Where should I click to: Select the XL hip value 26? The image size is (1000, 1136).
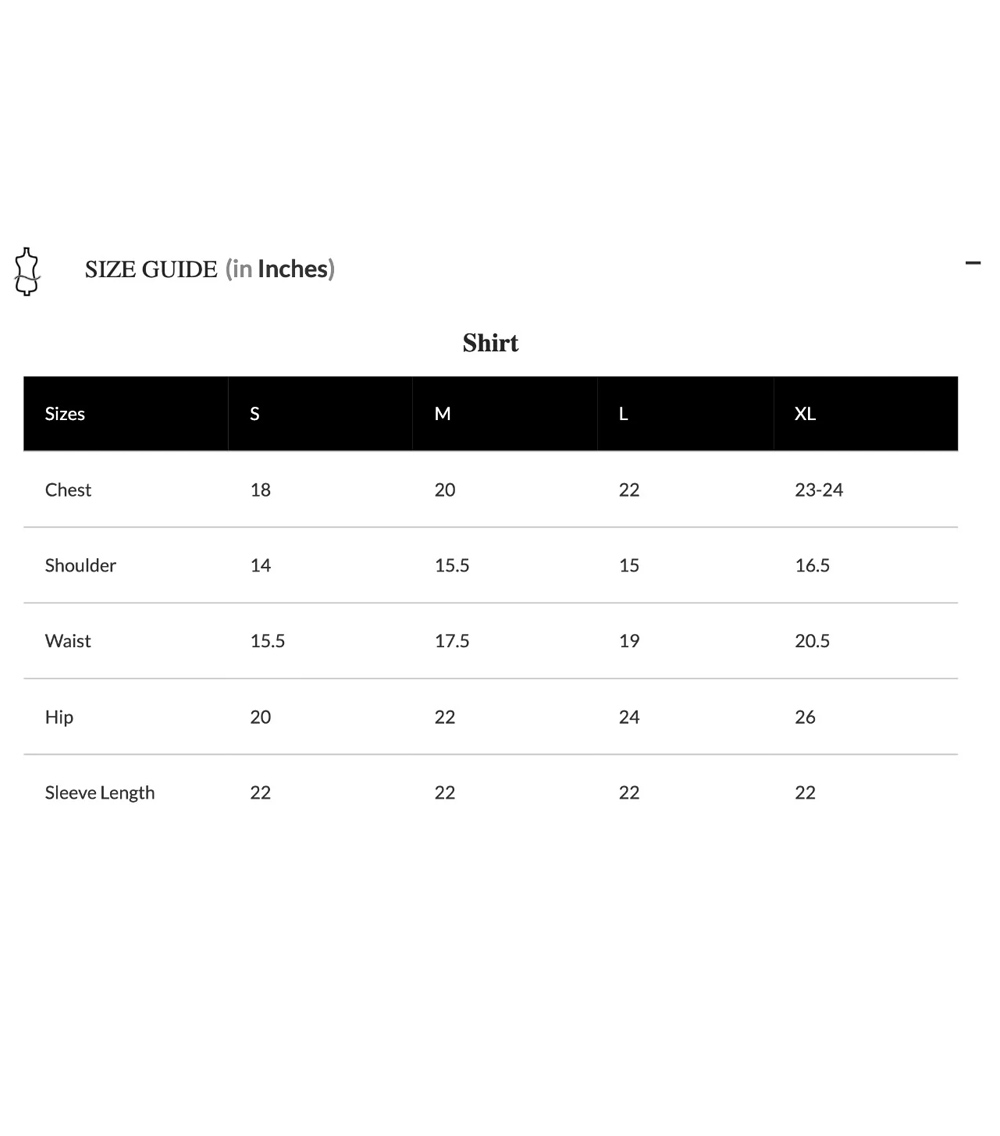tap(805, 717)
